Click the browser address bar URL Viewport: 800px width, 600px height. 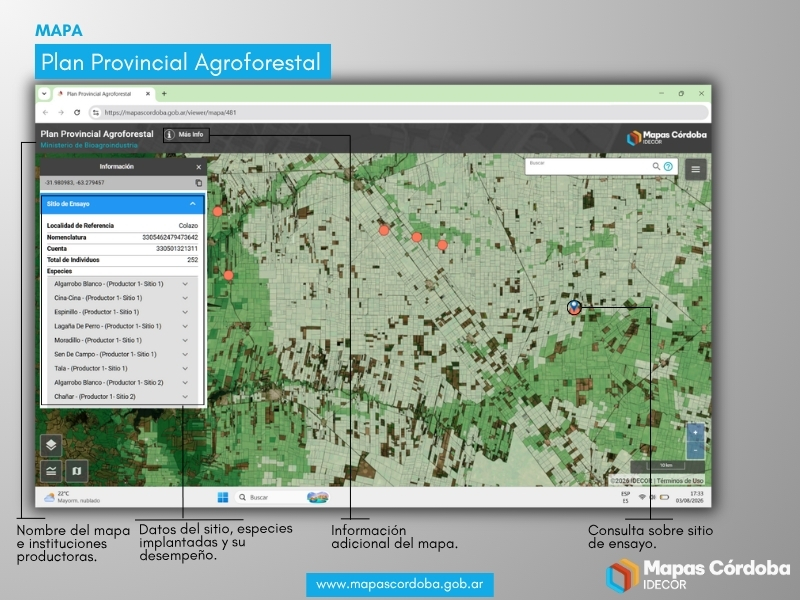pyautogui.click(x=170, y=113)
